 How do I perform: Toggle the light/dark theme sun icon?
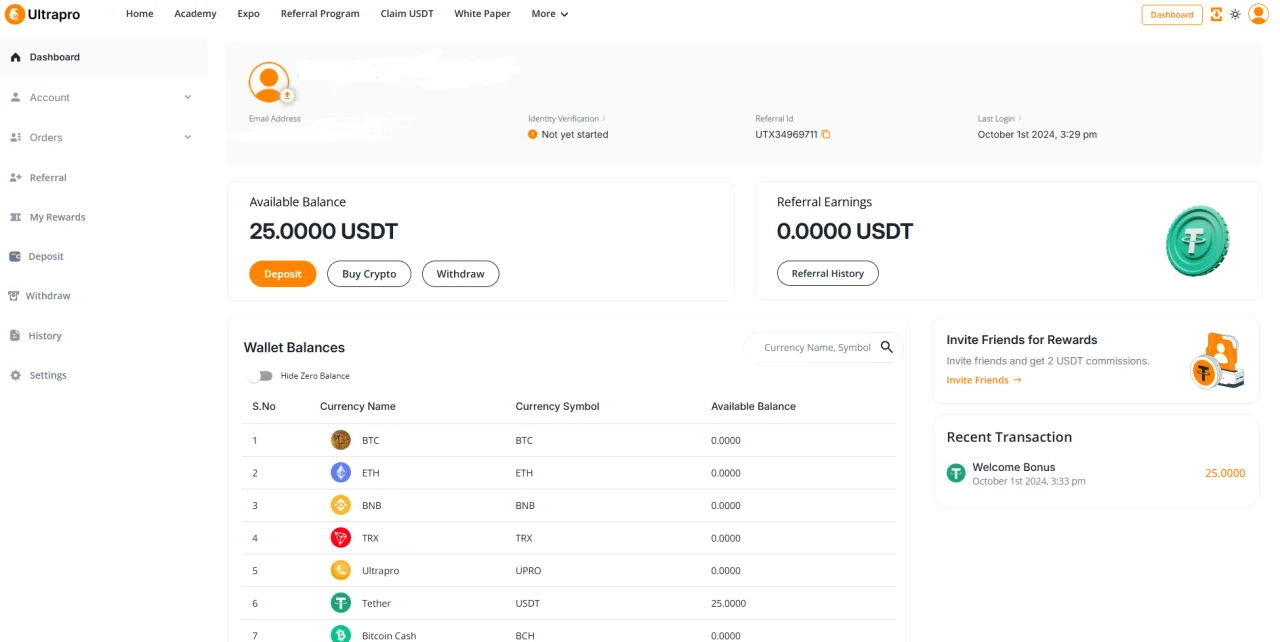(x=1235, y=14)
